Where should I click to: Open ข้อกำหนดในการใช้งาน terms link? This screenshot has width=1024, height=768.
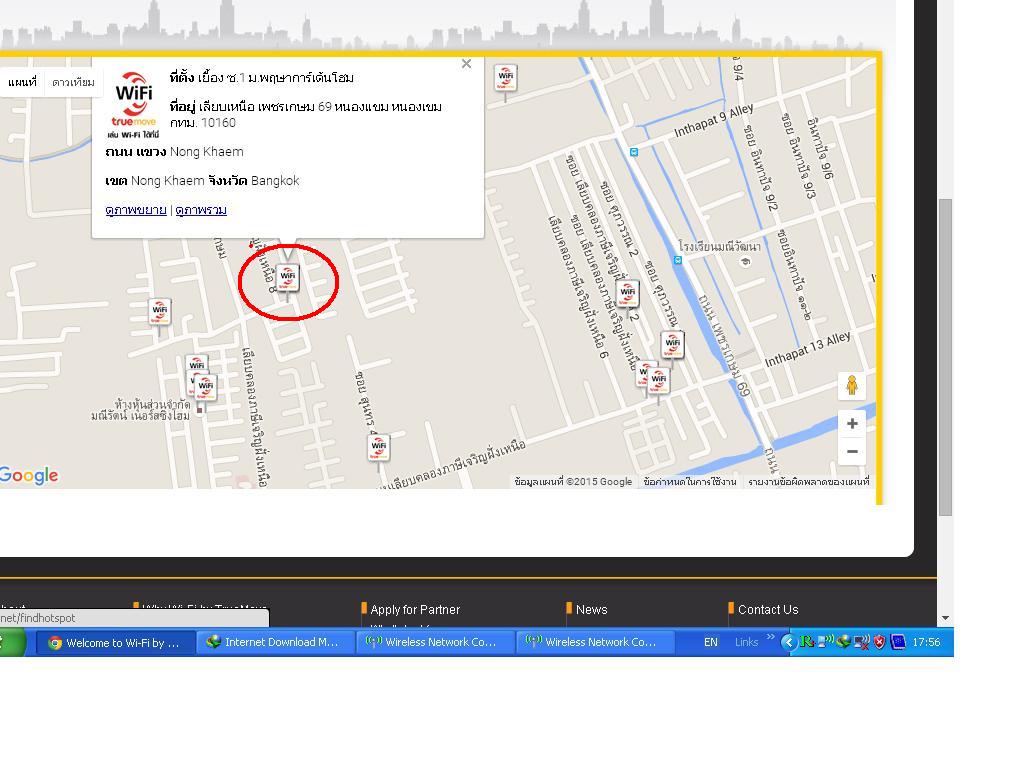[690, 482]
